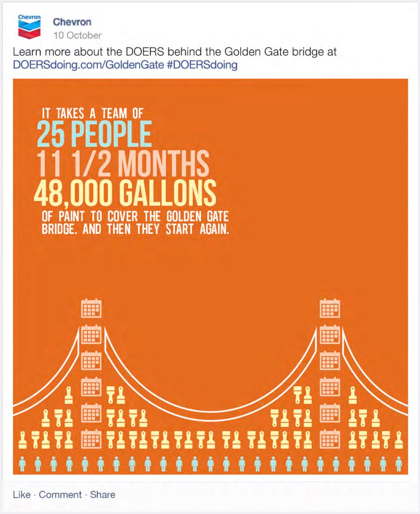Click the single paintbrush left of left tower
420x514 pixels.
[69, 395]
